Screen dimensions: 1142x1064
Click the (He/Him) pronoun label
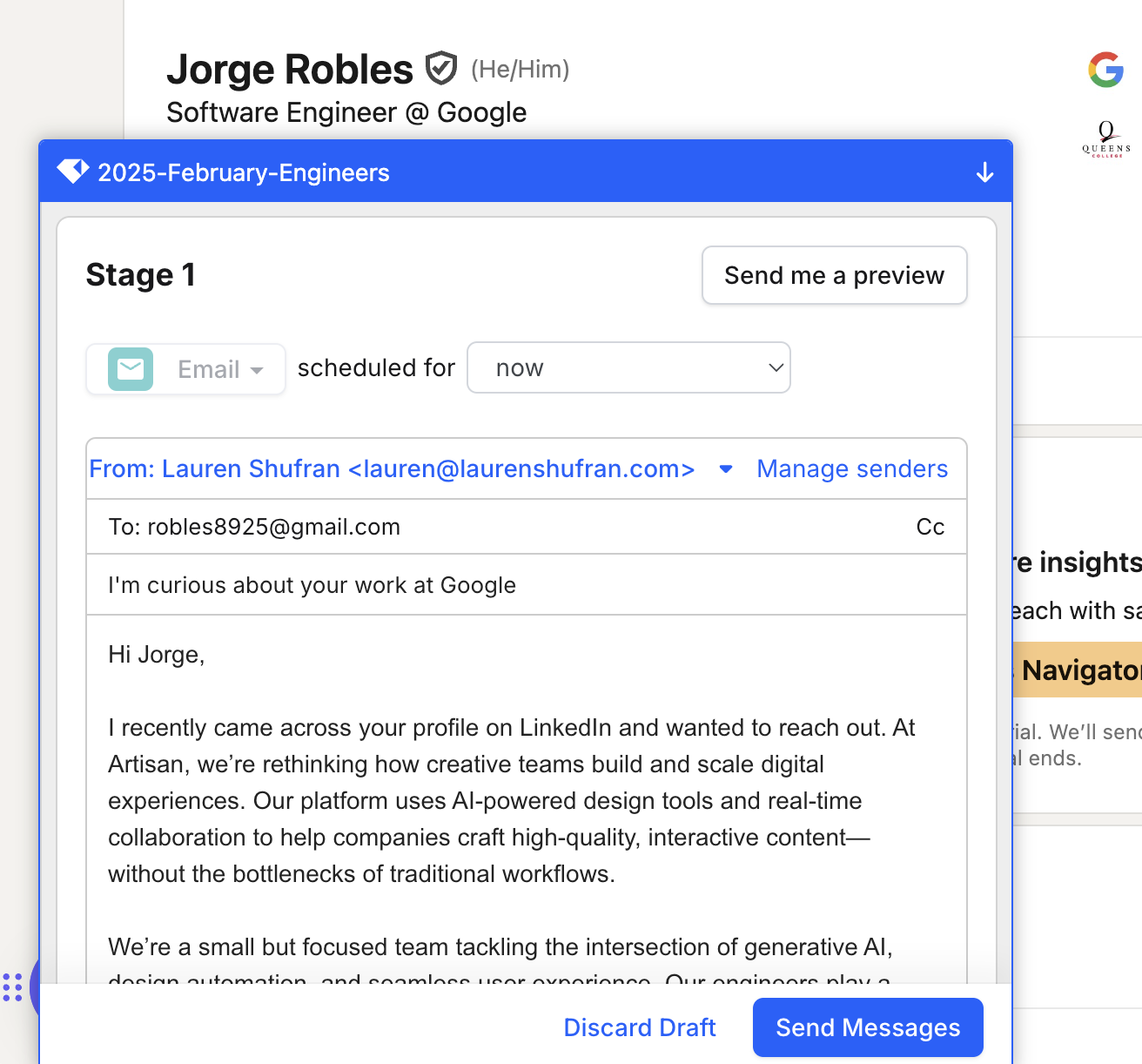520,70
